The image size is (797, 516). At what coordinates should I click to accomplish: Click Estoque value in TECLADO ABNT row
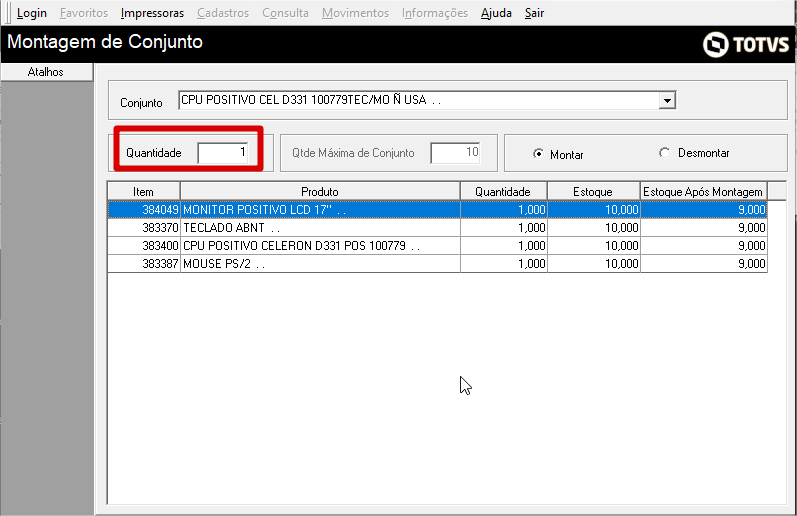621,228
